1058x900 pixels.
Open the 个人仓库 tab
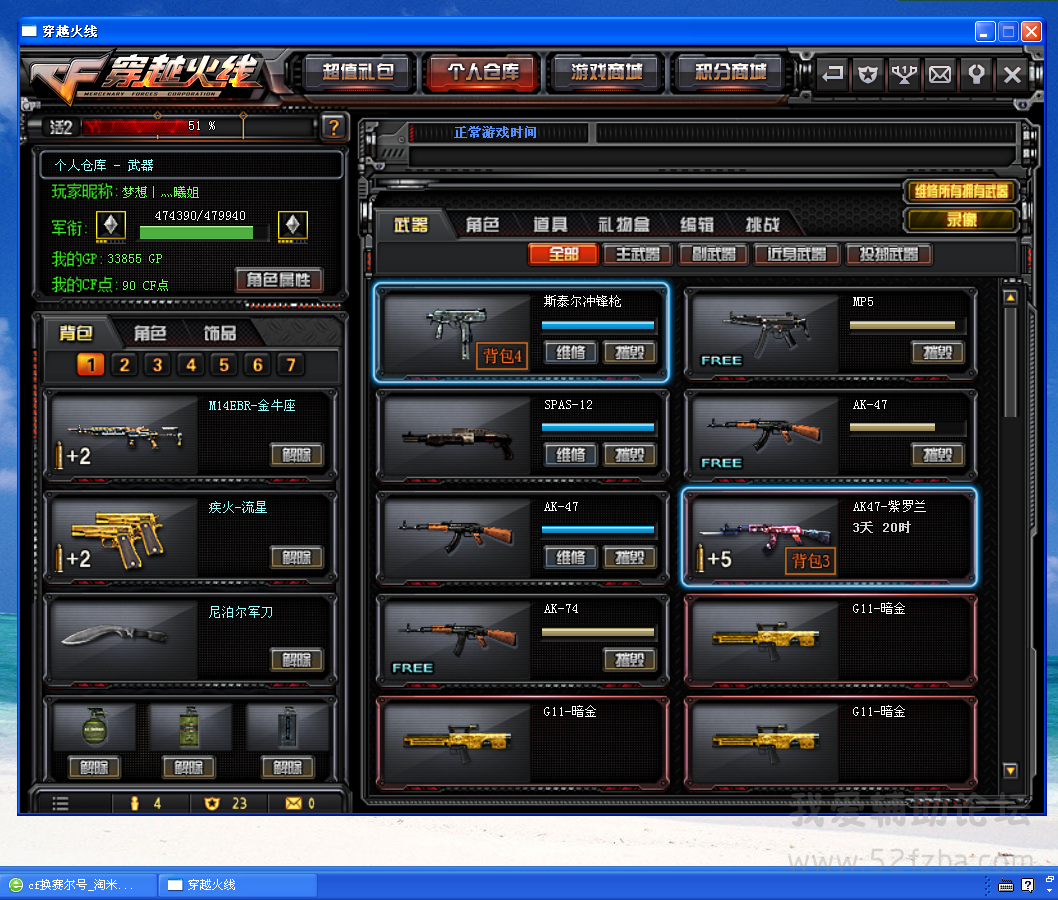pos(482,72)
